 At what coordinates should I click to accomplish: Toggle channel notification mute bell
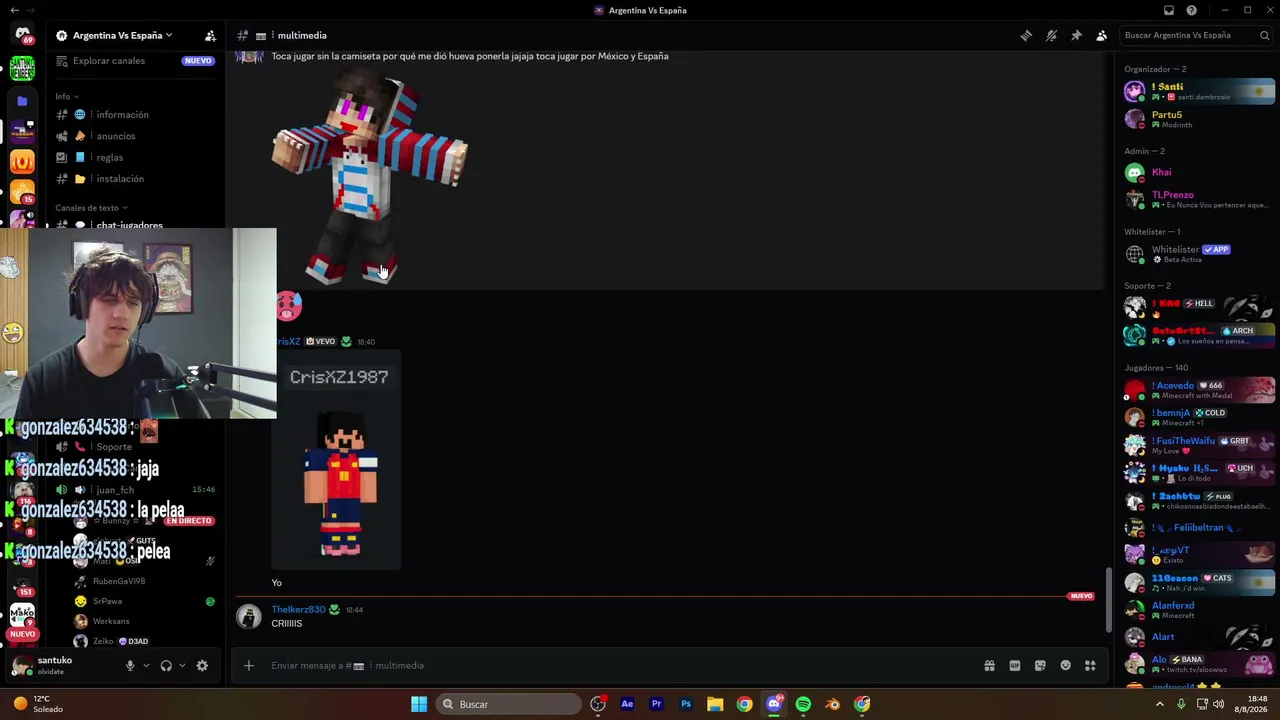pos(1051,35)
